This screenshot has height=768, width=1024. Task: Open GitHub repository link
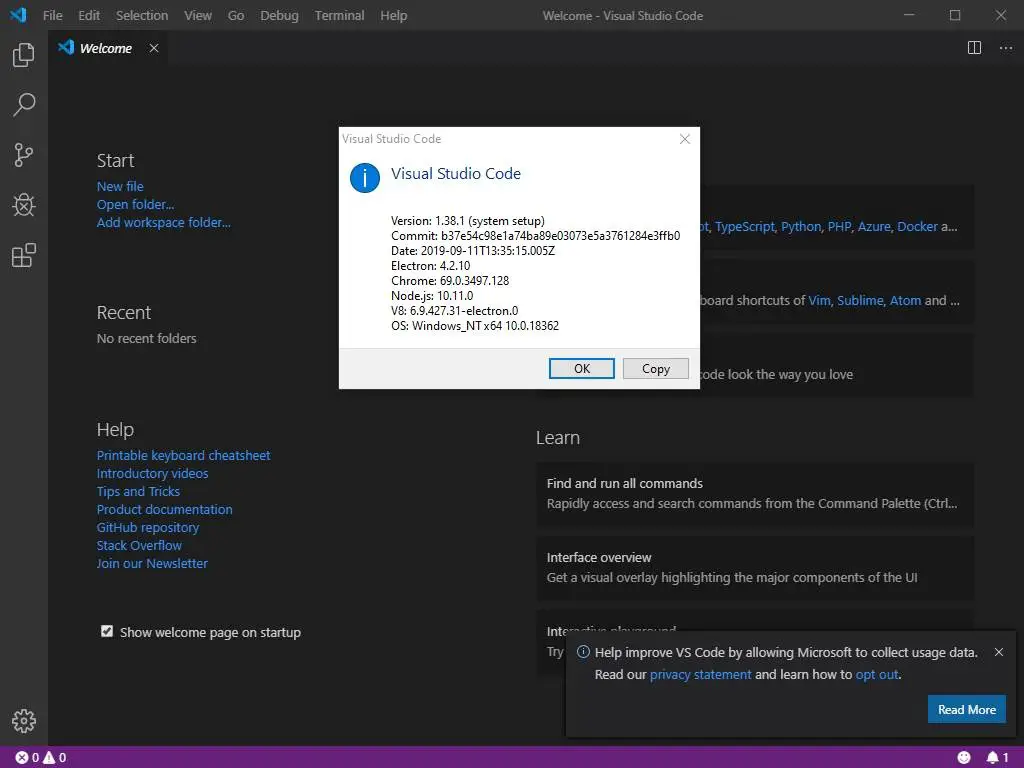148,527
